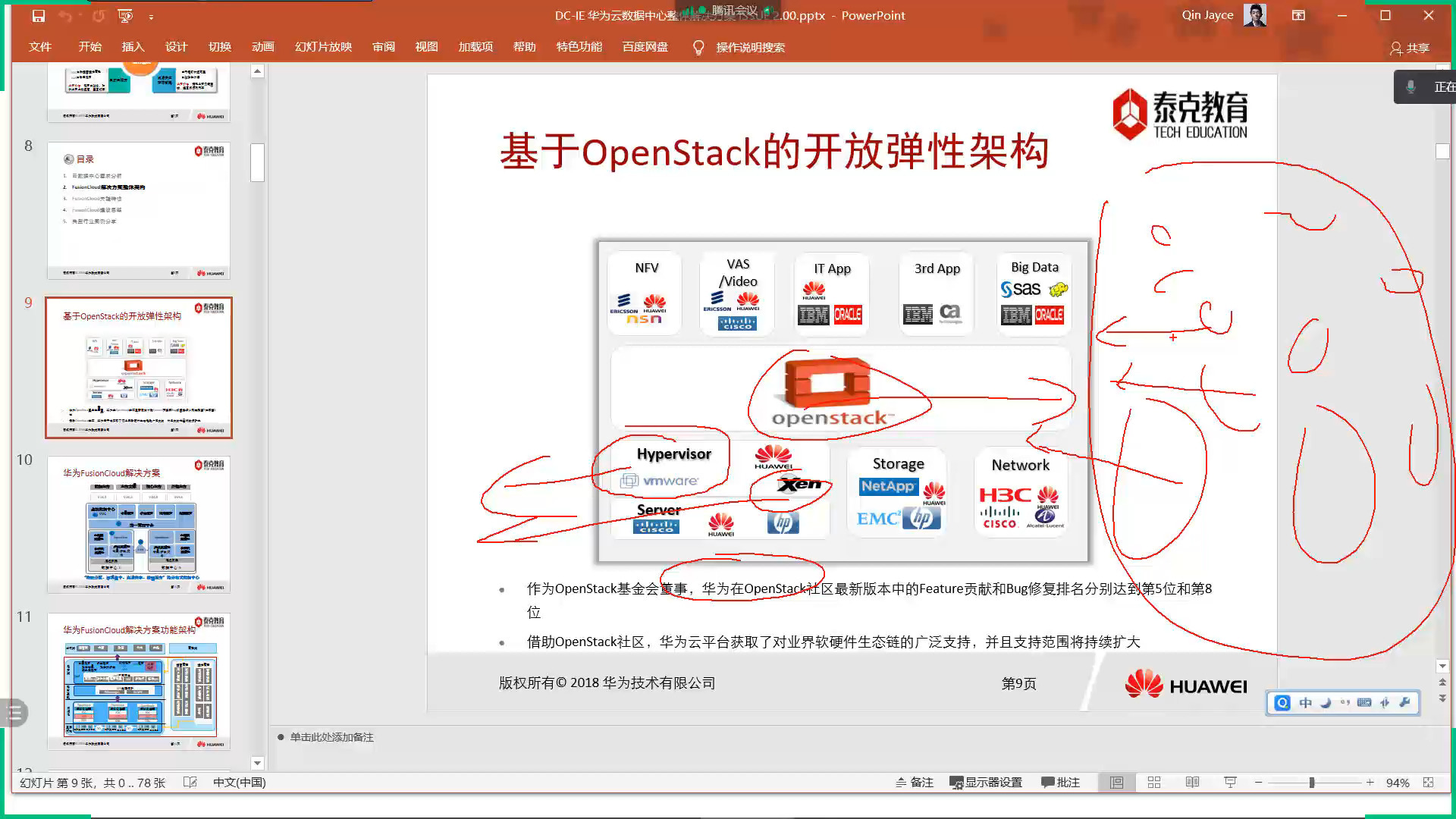The height and width of the screenshot is (819, 1456).
Task: Switch to Reading view icon
Action: (1192, 782)
